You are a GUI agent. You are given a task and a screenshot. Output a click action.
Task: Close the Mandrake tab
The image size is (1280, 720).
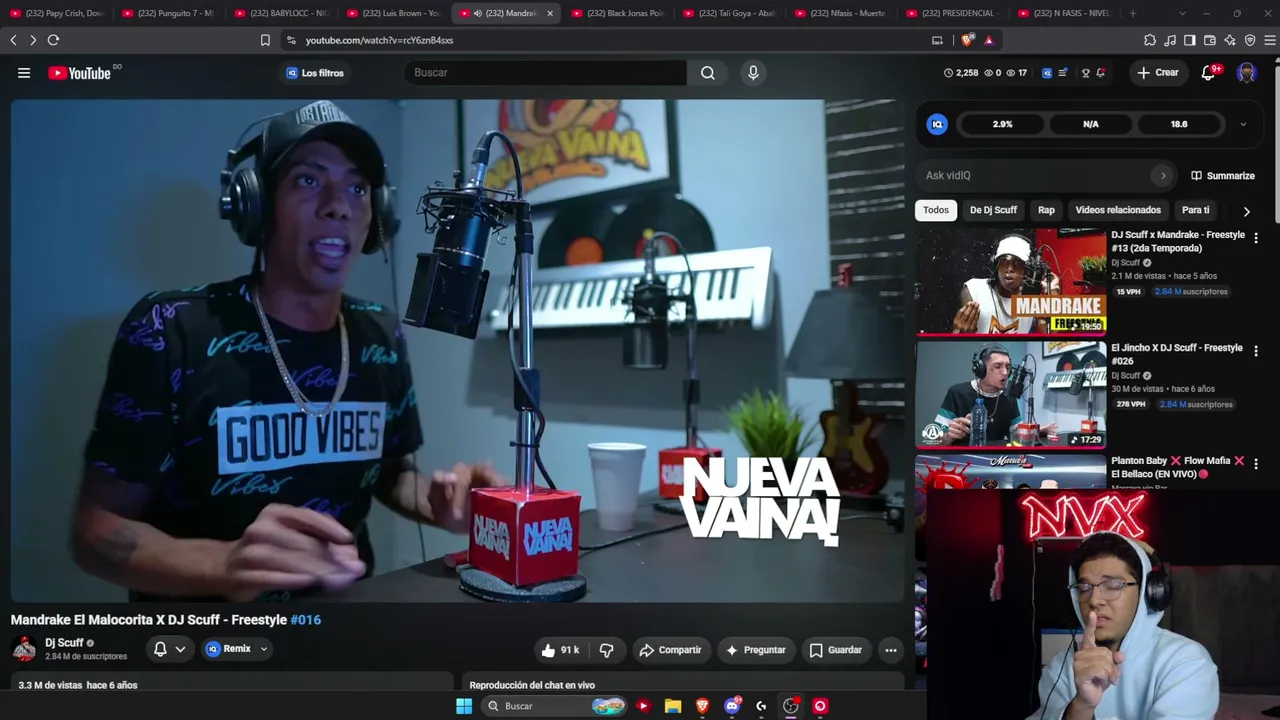click(x=549, y=13)
